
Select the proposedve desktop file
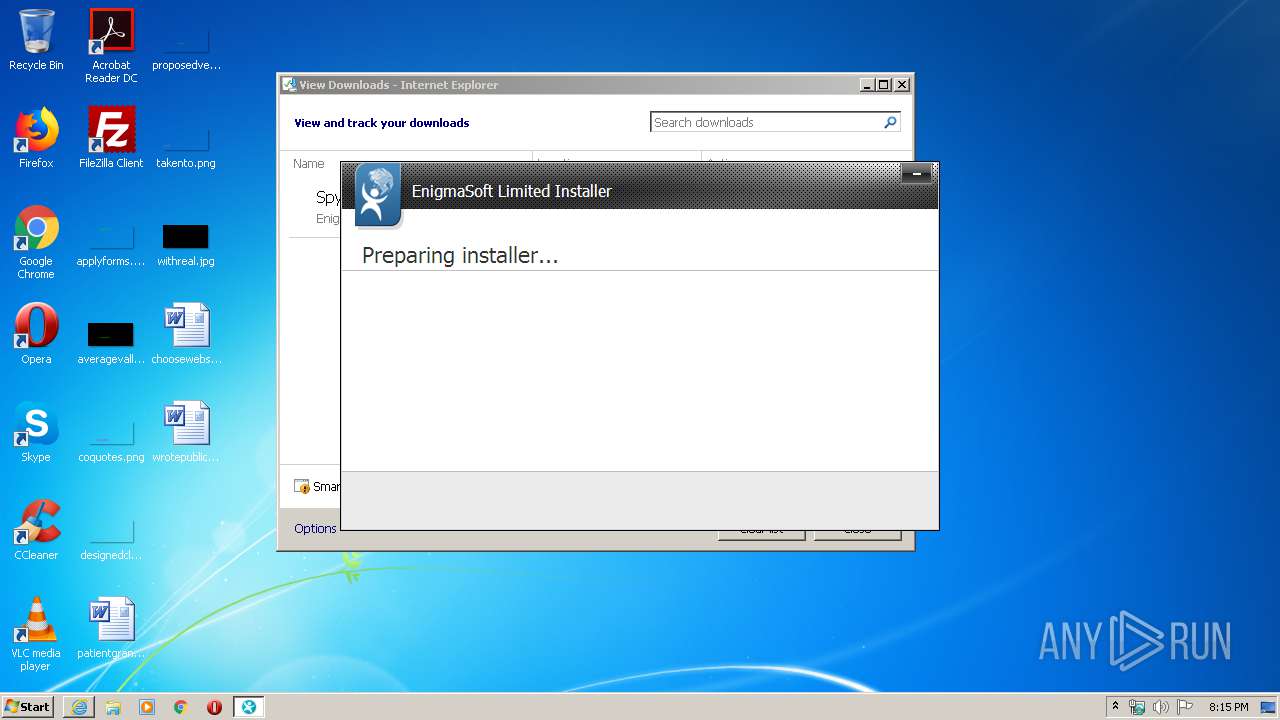(186, 48)
